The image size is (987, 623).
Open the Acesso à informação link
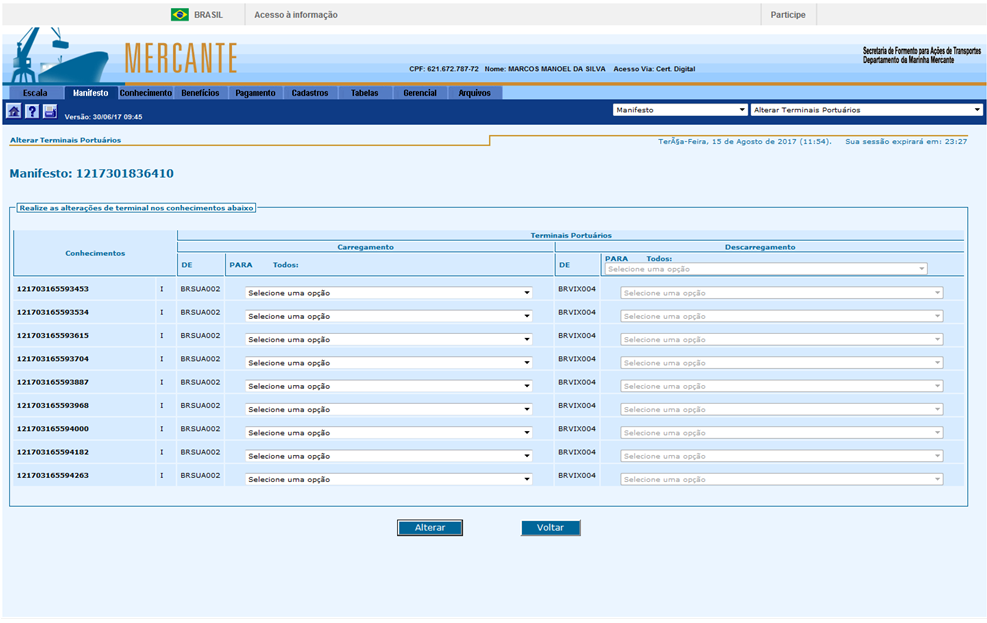(x=296, y=15)
